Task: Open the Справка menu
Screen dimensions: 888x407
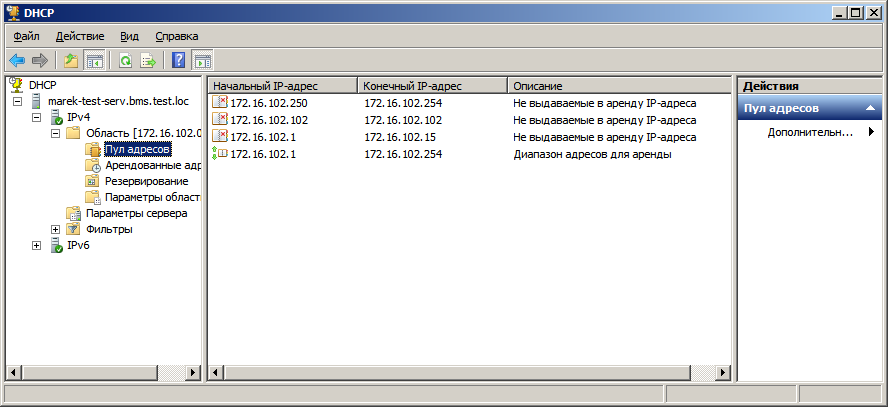Action: (x=177, y=37)
